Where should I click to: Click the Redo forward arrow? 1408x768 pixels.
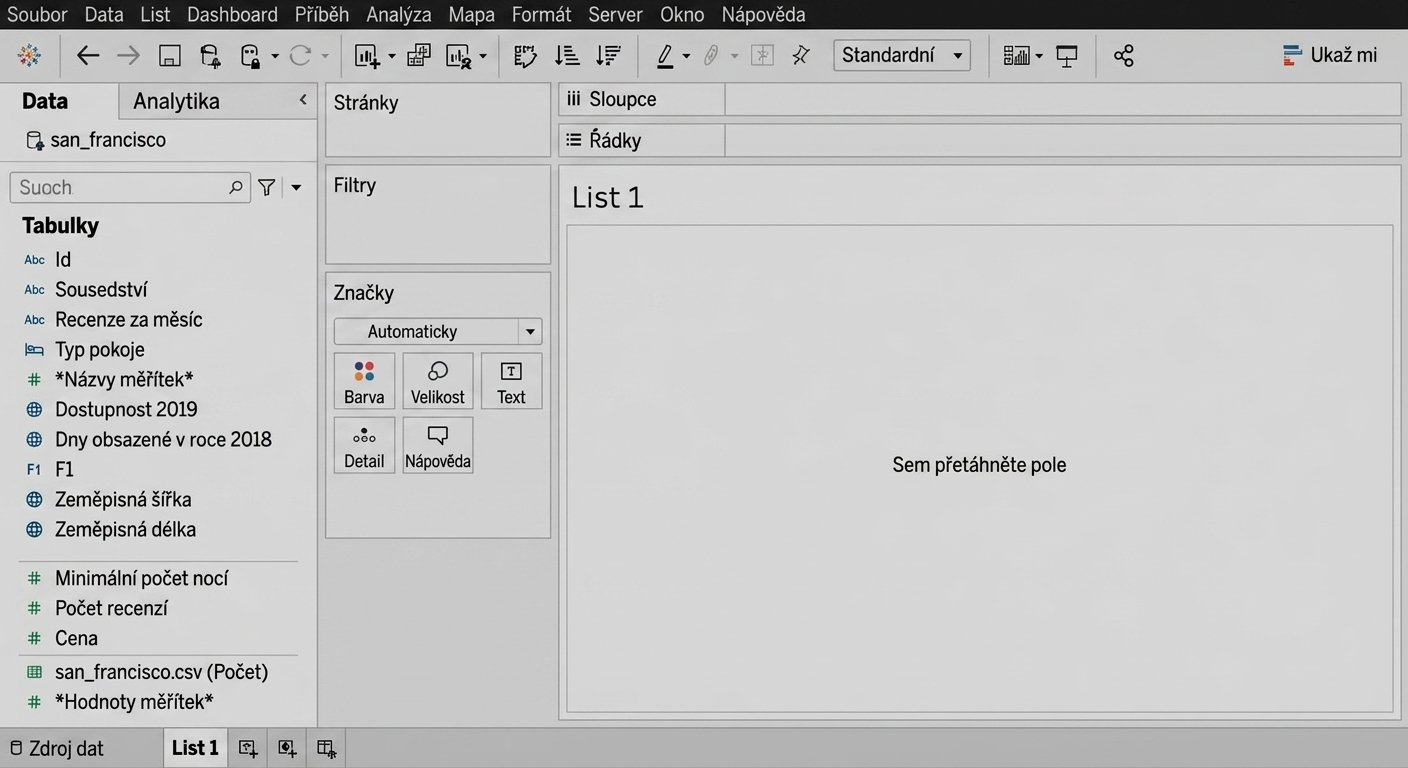tap(128, 56)
